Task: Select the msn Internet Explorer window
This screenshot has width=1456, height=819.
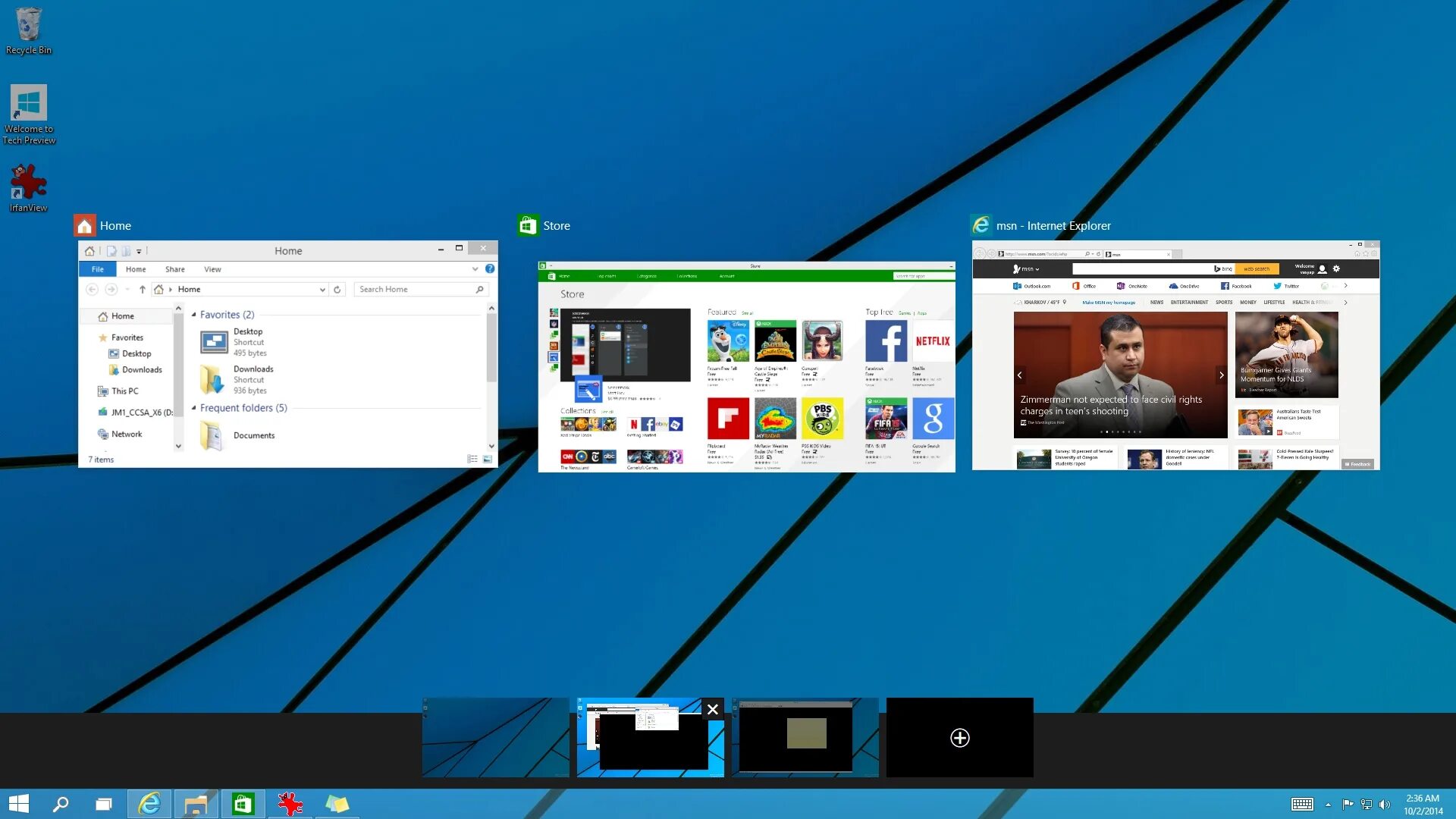Action: pos(1175,356)
